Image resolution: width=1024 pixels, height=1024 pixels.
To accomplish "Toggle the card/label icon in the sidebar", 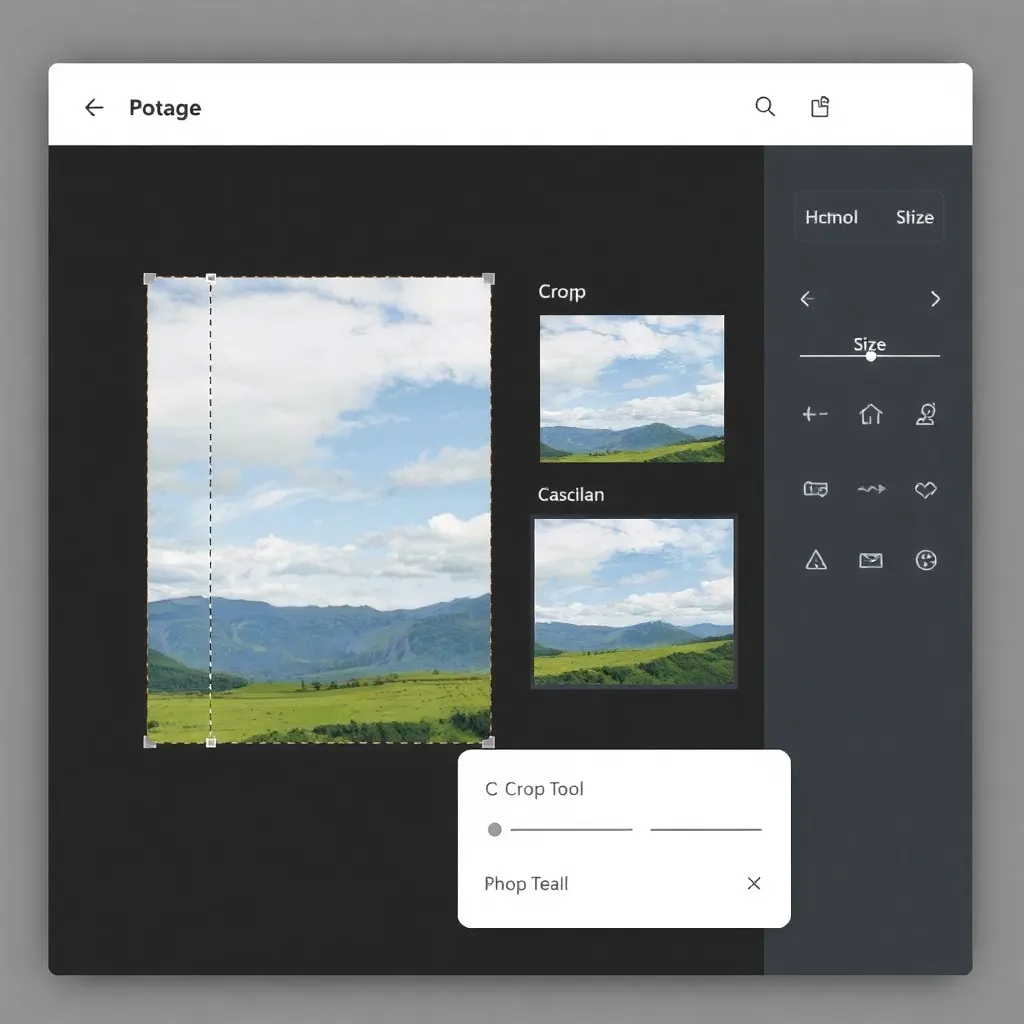I will (x=815, y=489).
